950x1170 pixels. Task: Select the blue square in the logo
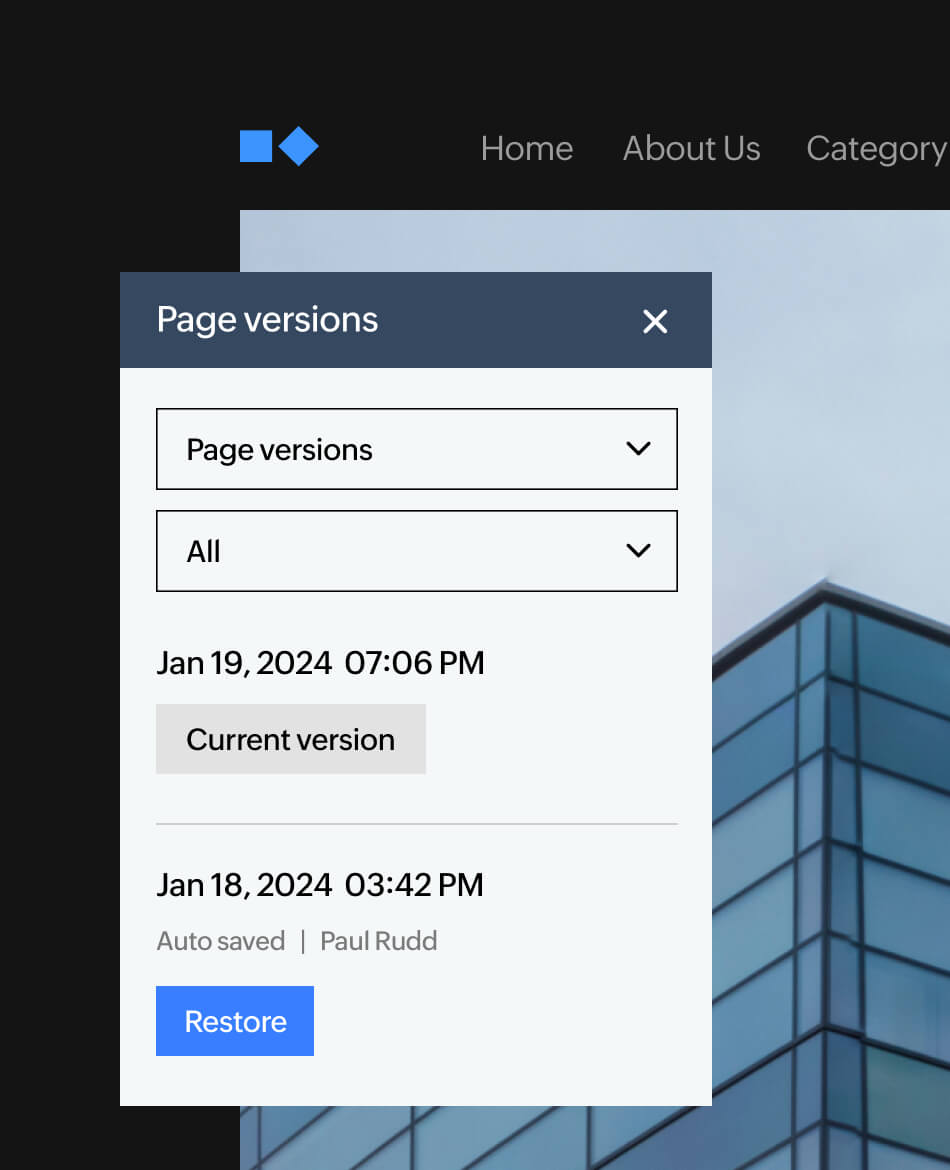(255, 145)
